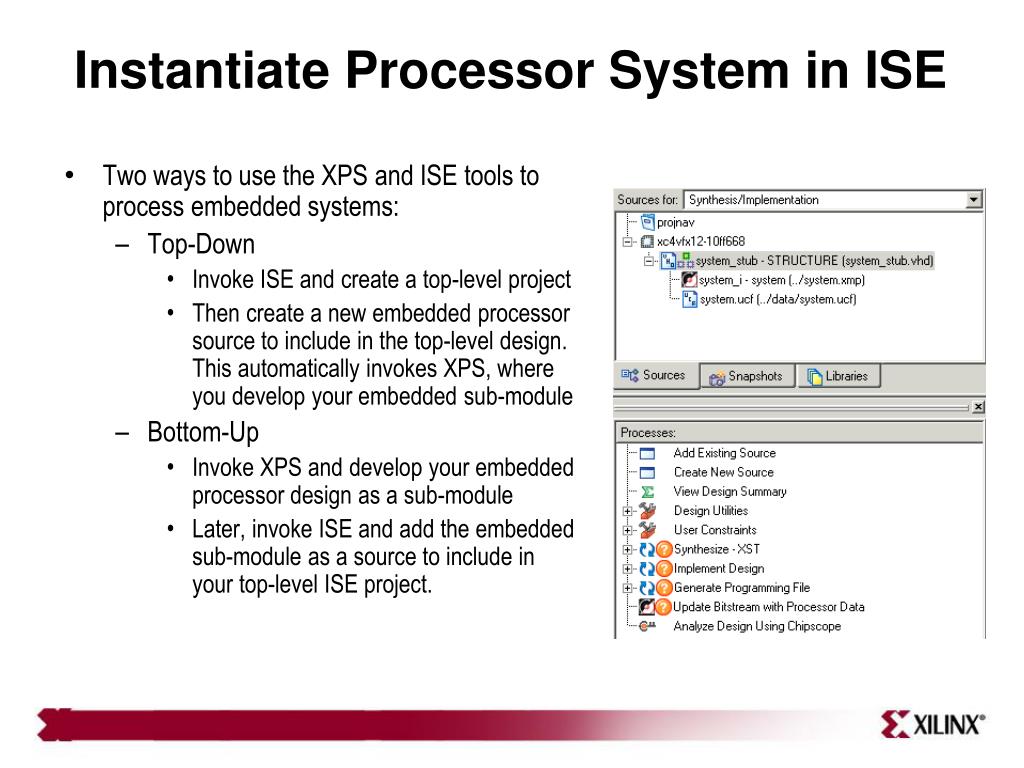Click the Snapshots tab camera icon
The height and width of the screenshot is (768, 1024).
717,377
